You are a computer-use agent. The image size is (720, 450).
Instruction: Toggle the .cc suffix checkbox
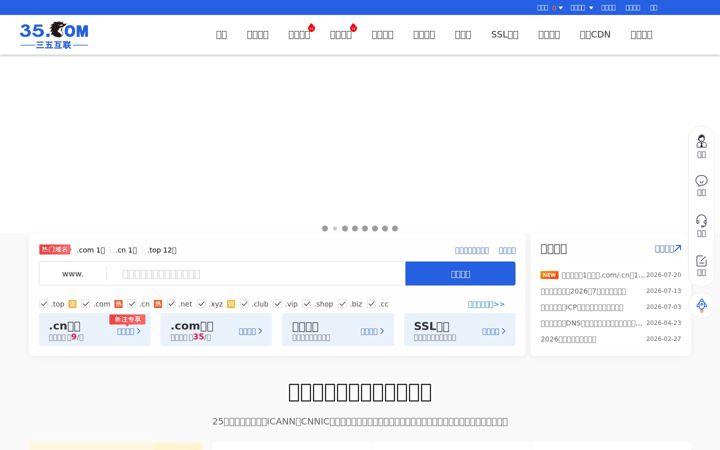pyautogui.click(x=371, y=304)
